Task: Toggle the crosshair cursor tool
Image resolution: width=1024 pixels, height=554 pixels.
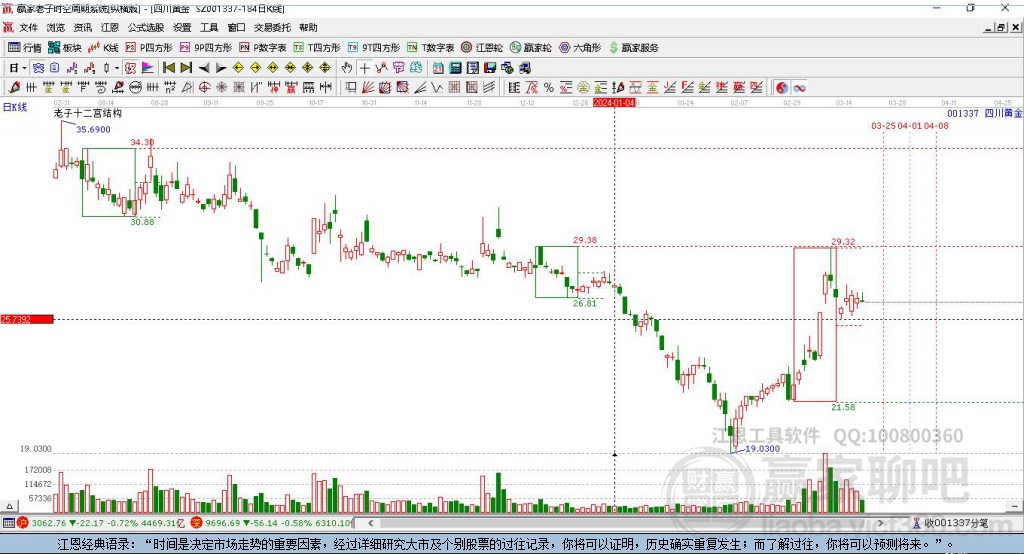Action: coord(364,68)
